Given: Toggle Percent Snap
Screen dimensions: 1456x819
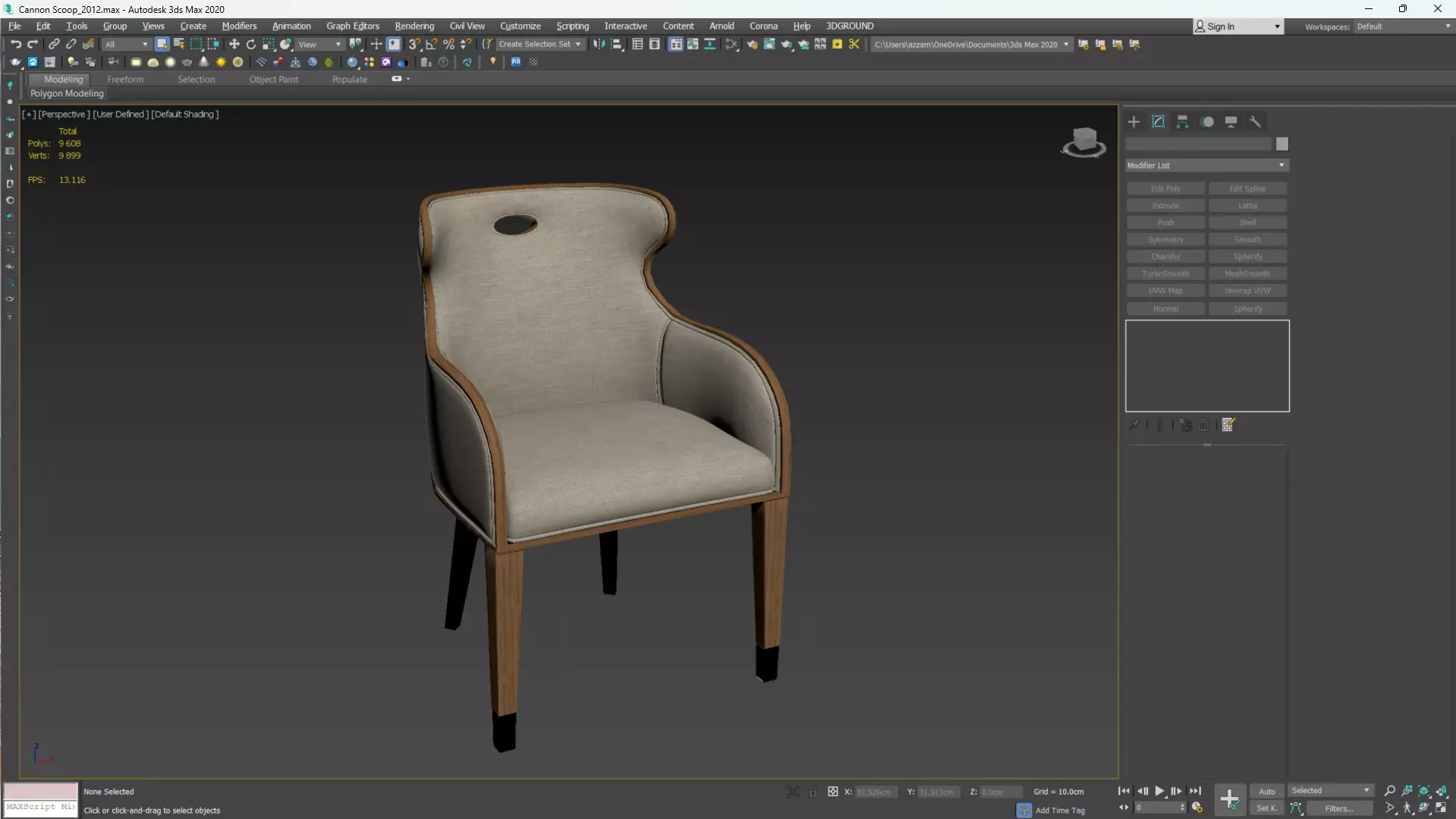Looking at the screenshot, I should click(449, 44).
